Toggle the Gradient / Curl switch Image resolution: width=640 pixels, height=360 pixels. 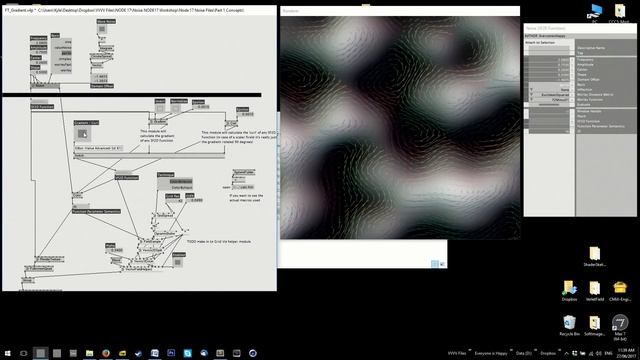coord(82,133)
